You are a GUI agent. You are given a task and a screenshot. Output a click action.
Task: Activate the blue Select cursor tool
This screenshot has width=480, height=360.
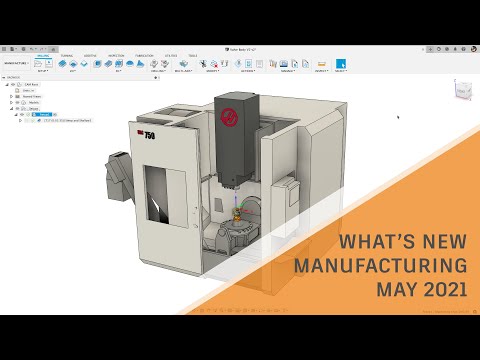point(341,63)
